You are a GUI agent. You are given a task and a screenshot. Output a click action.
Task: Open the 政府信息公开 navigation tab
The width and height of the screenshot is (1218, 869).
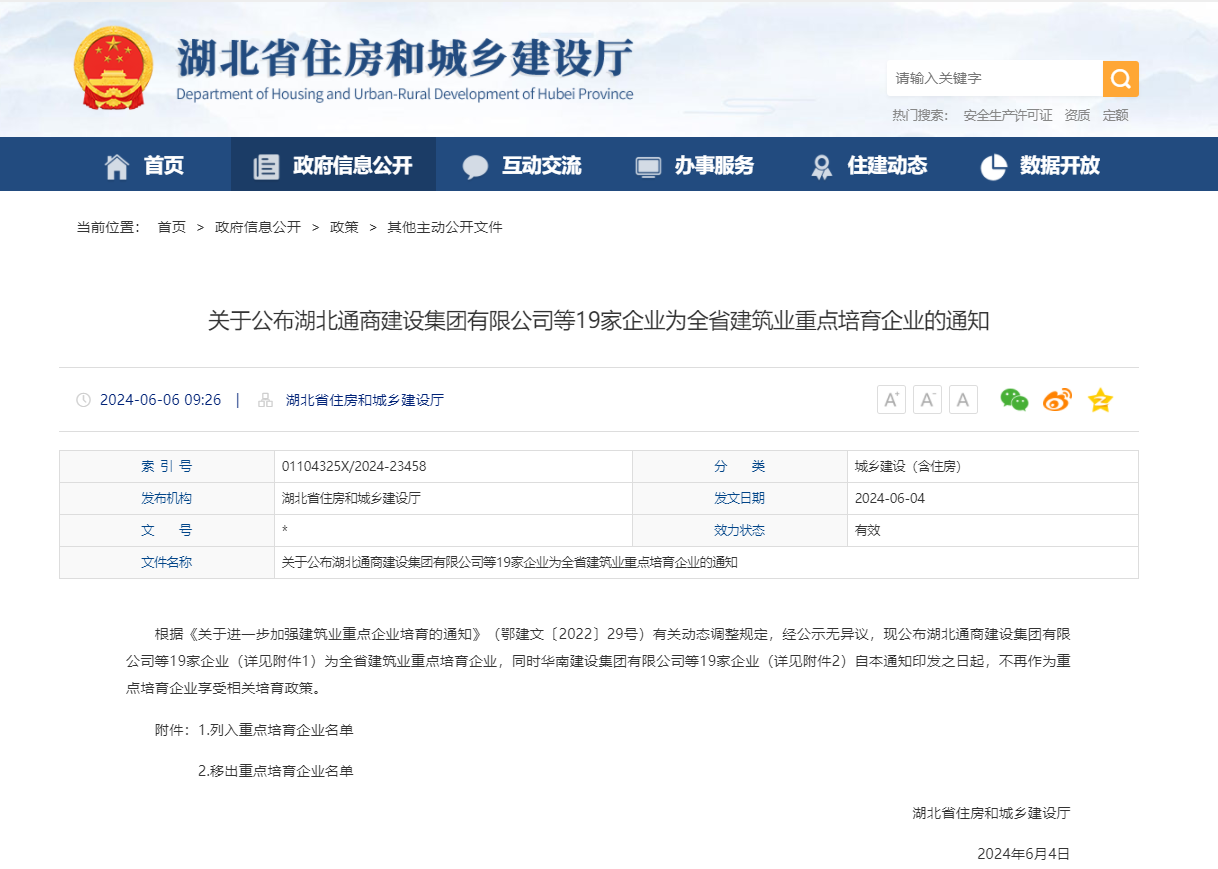[x=333, y=165]
